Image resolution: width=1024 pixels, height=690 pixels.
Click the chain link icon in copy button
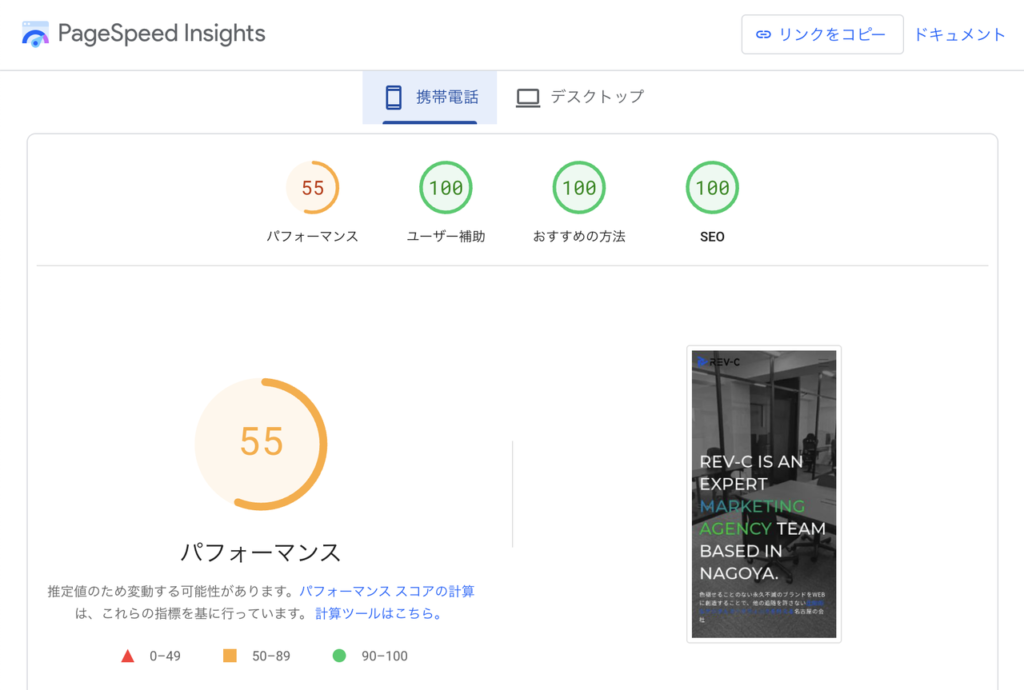coord(763,35)
